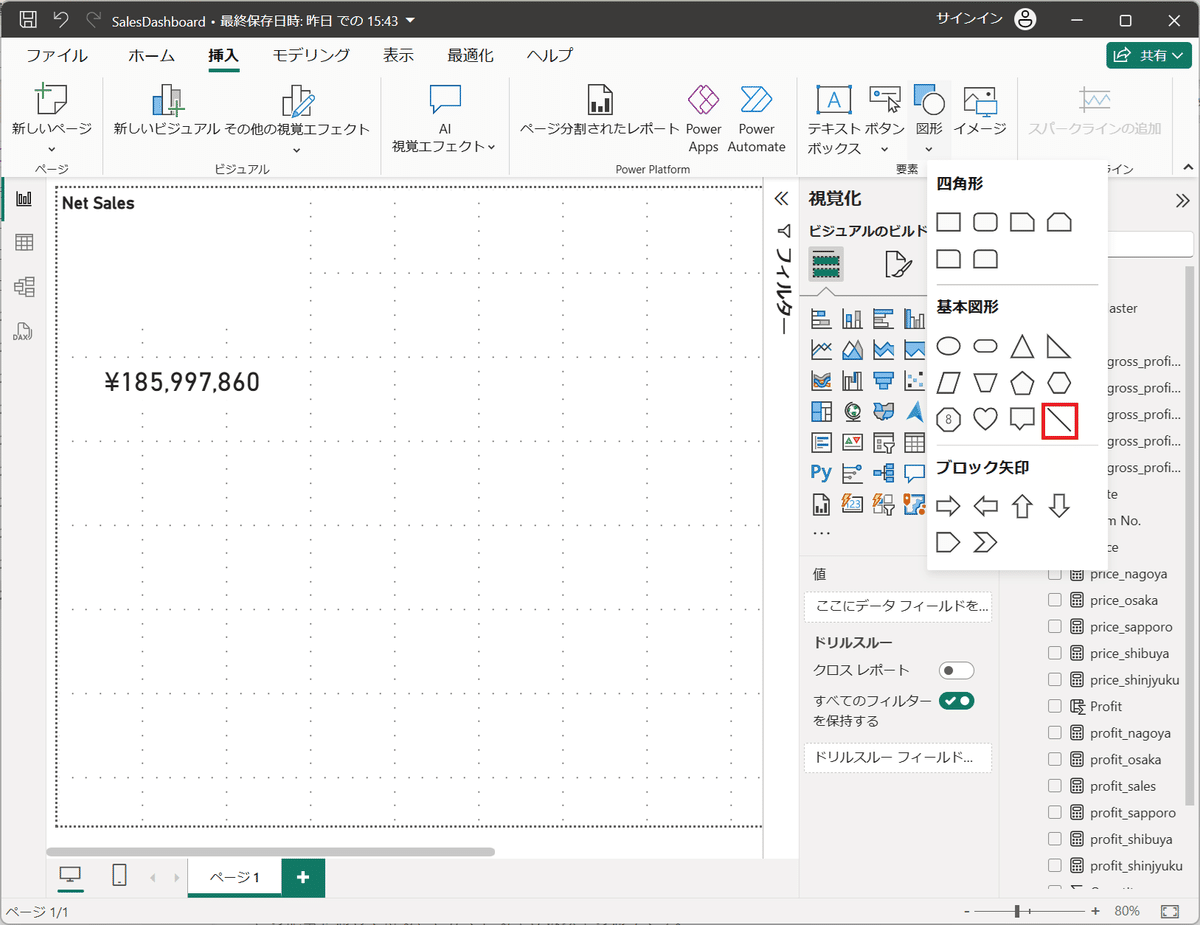Adjust the zoom slider handle

(x=1017, y=911)
